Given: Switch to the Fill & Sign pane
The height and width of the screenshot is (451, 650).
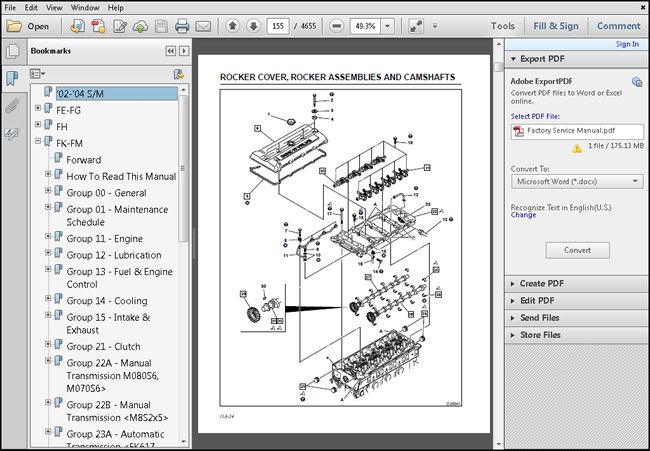Looking at the screenshot, I should tap(556, 26).
